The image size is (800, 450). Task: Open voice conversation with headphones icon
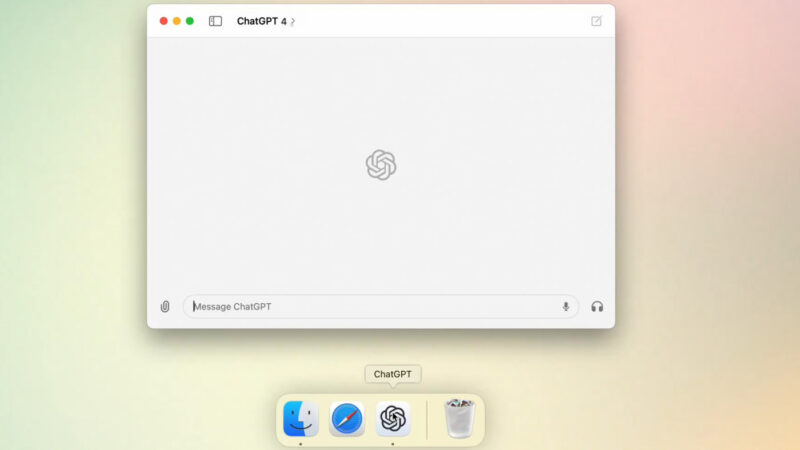point(597,307)
